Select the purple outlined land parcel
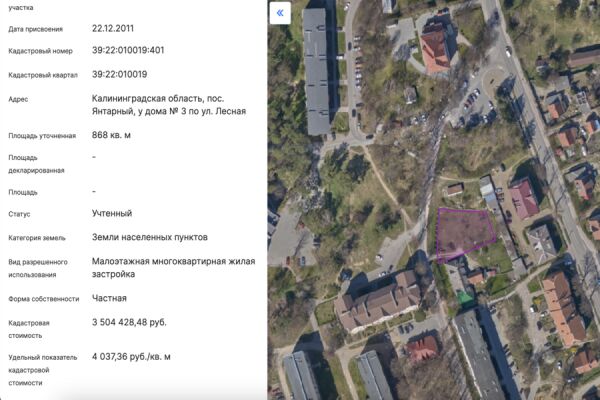Image resolution: width=600 pixels, height=400 pixels. coord(464,236)
